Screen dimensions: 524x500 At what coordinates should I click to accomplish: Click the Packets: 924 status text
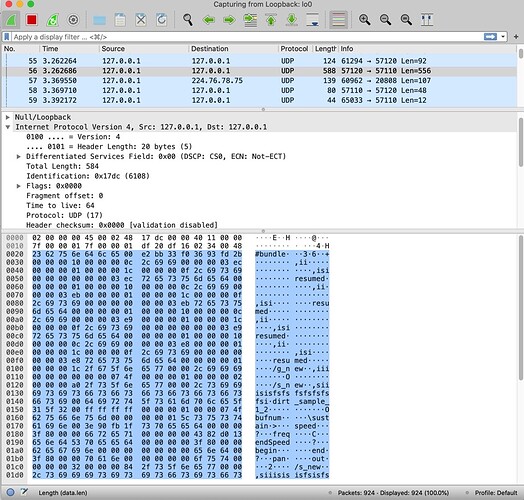393,493
